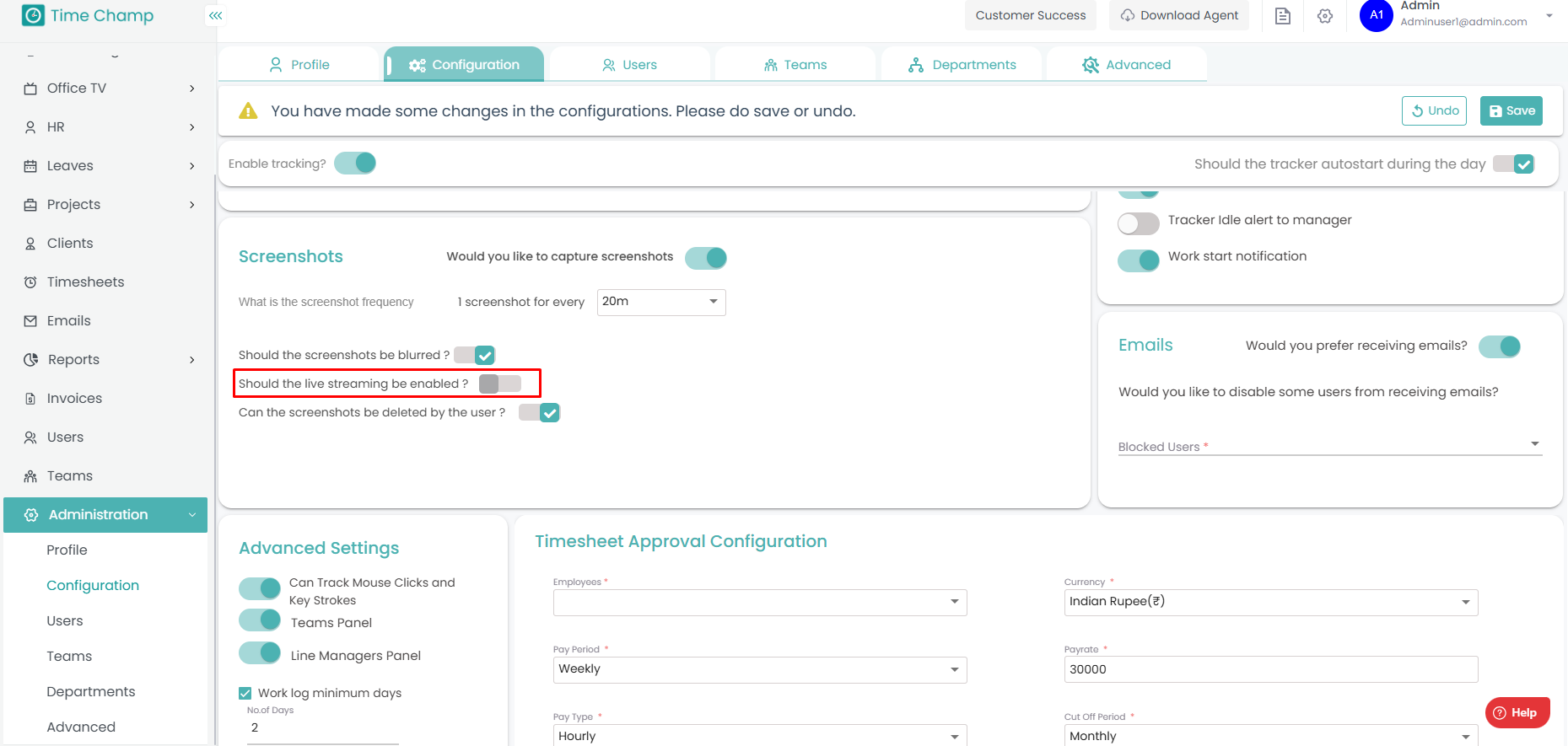This screenshot has width=1568, height=746.
Task: Collapse the sidebar with double-chevron icon
Action: 216,15
